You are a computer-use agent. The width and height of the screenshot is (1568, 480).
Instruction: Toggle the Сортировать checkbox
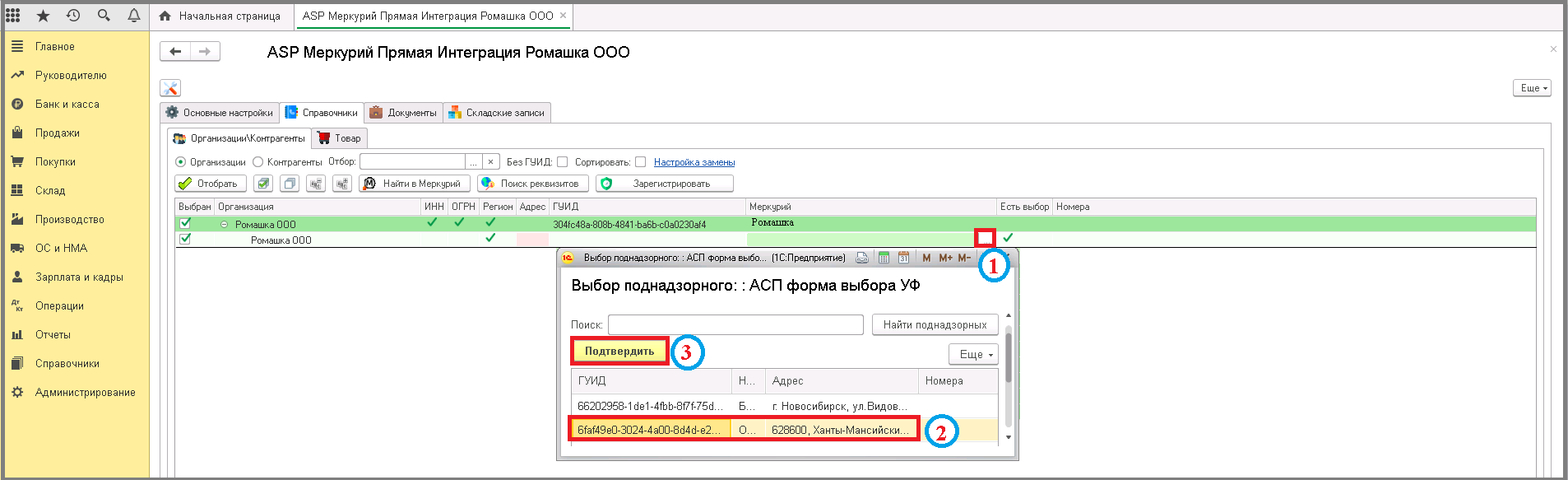pos(641,162)
